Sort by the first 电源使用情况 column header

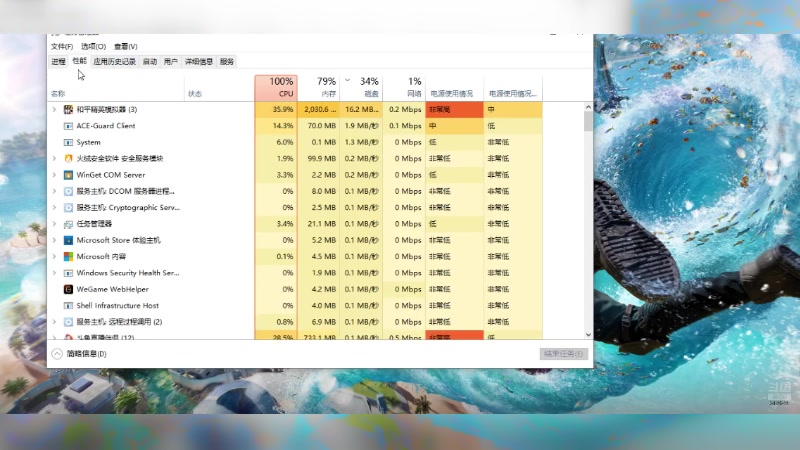[455, 87]
